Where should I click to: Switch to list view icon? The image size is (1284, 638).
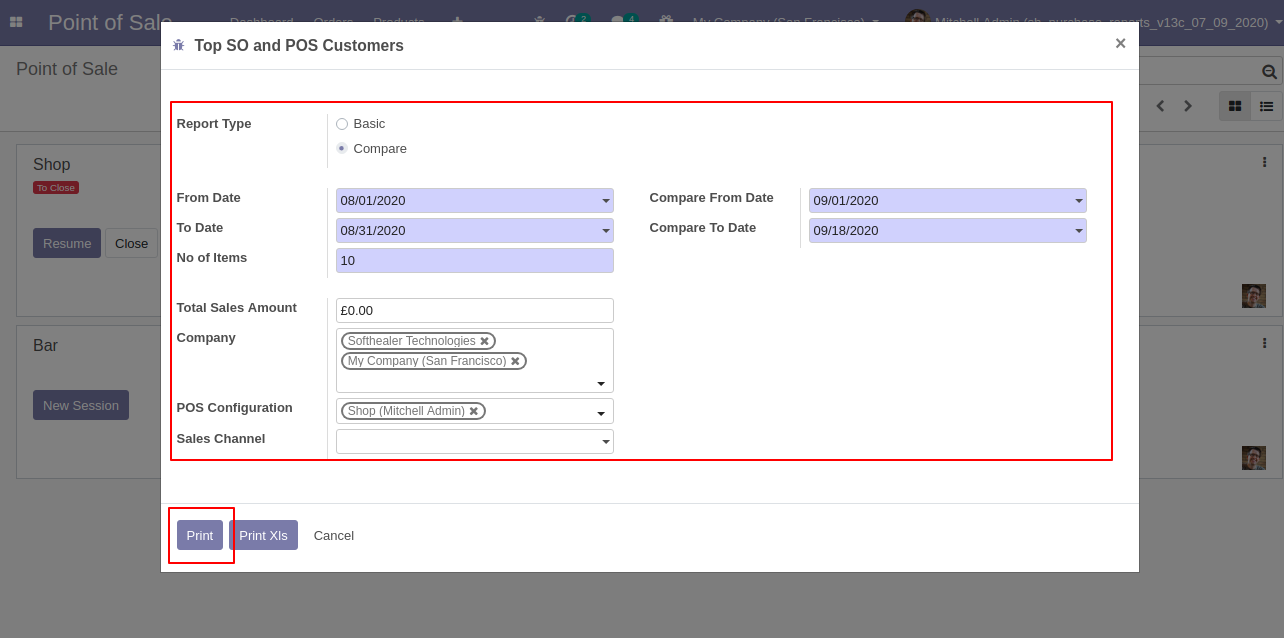point(1266,106)
